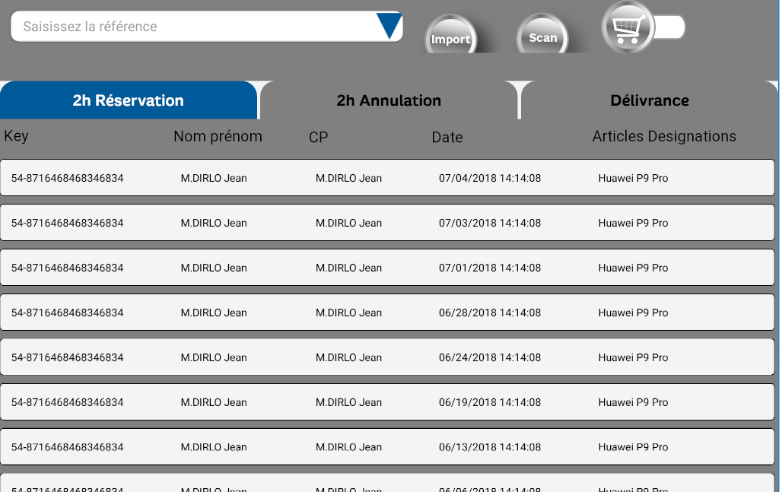Click the Nom prénom column header
The width and height of the screenshot is (780, 492).
[218, 136]
